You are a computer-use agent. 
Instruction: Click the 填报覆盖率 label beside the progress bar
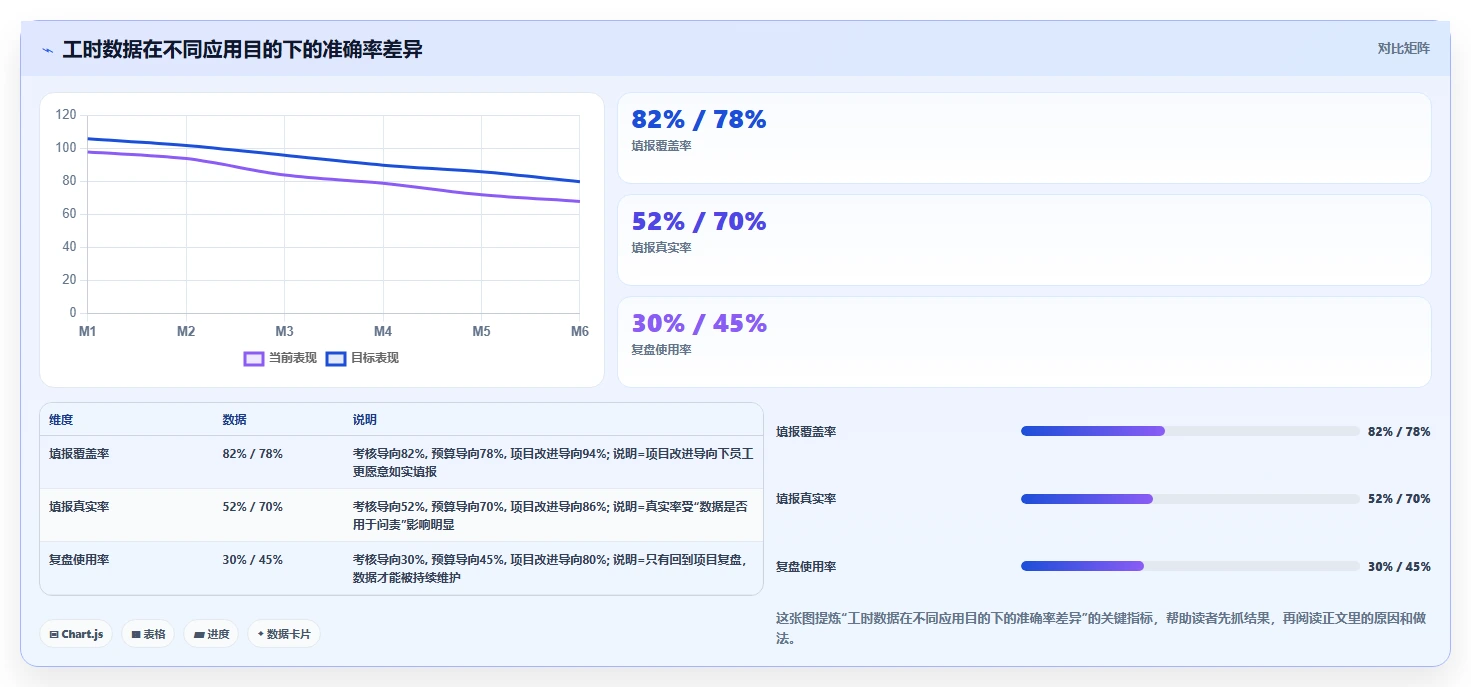(806, 432)
